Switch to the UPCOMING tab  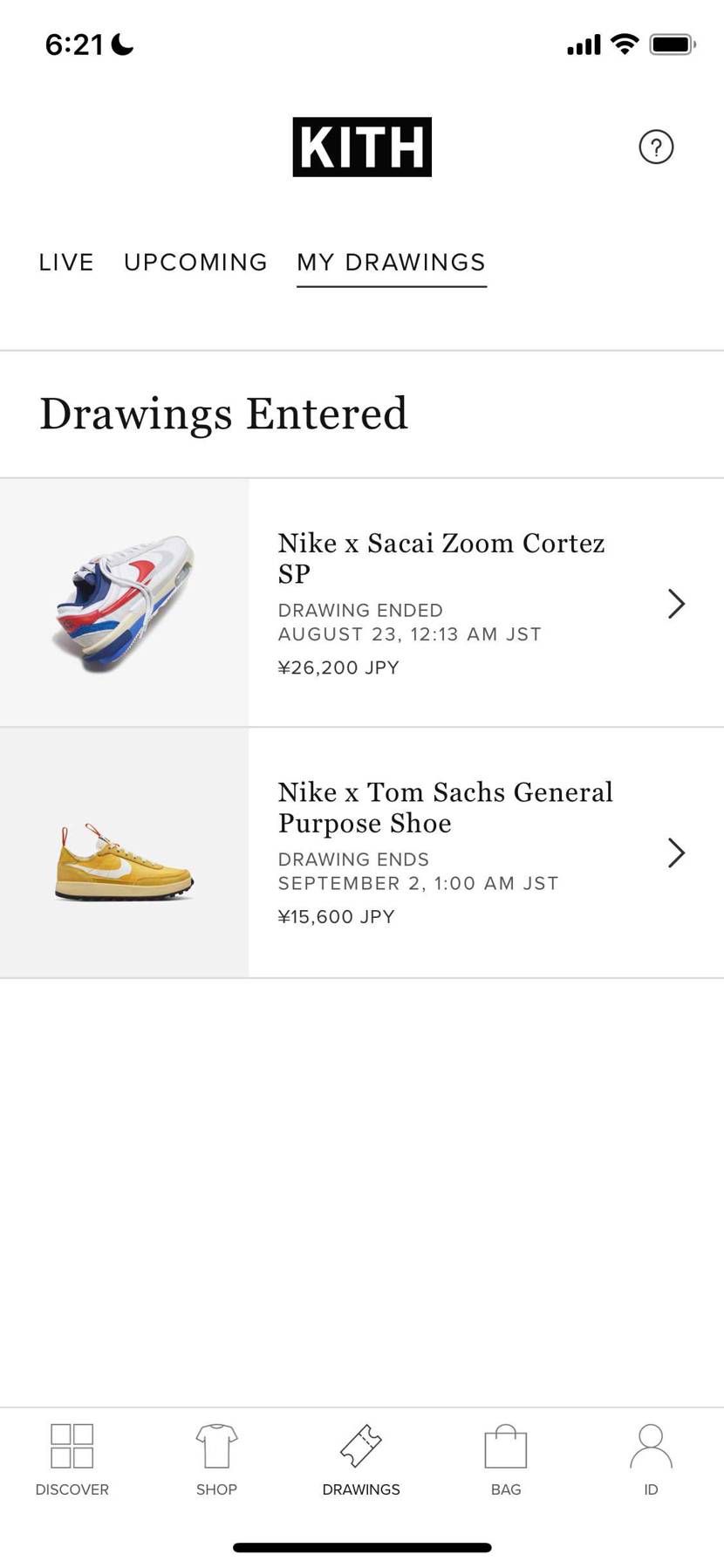[195, 263]
